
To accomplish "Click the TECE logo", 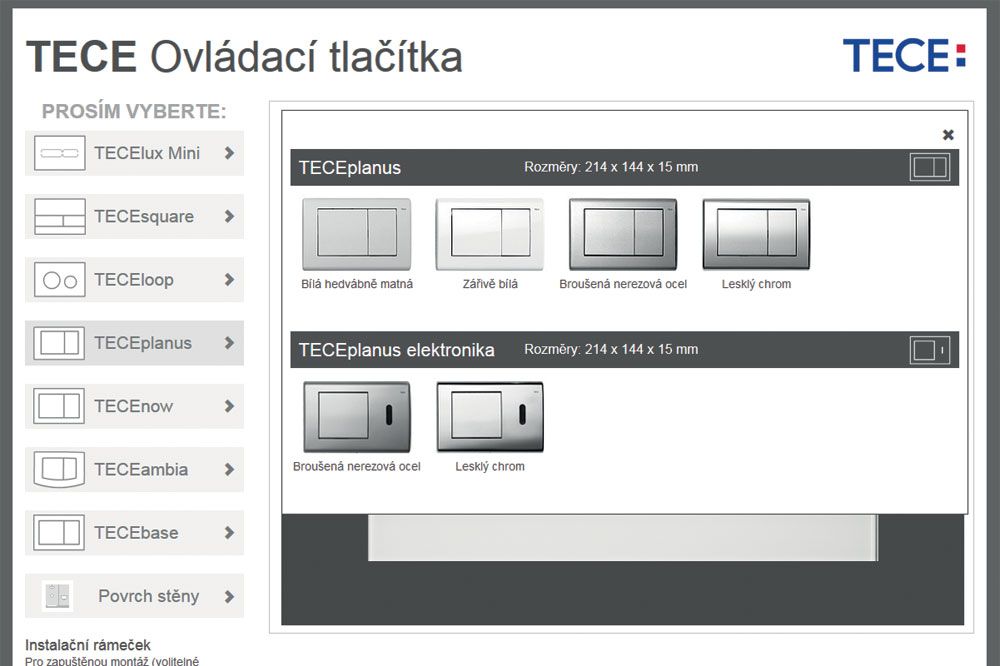I will [904, 55].
